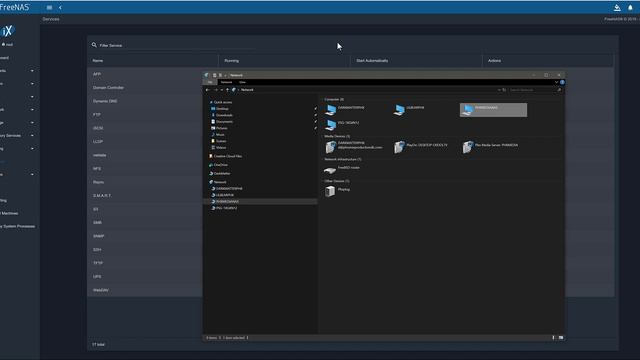The height and width of the screenshot is (360, 640).
Task: Select the S.M.A.R.T. service row
Action: (145, 196)
